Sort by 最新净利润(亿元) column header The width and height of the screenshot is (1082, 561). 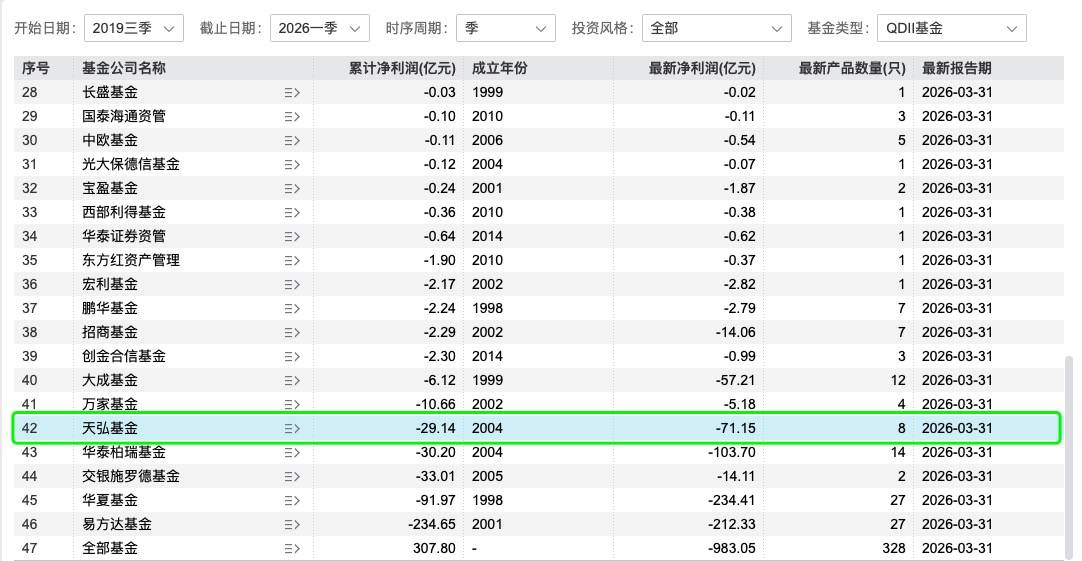click(702, 68)
